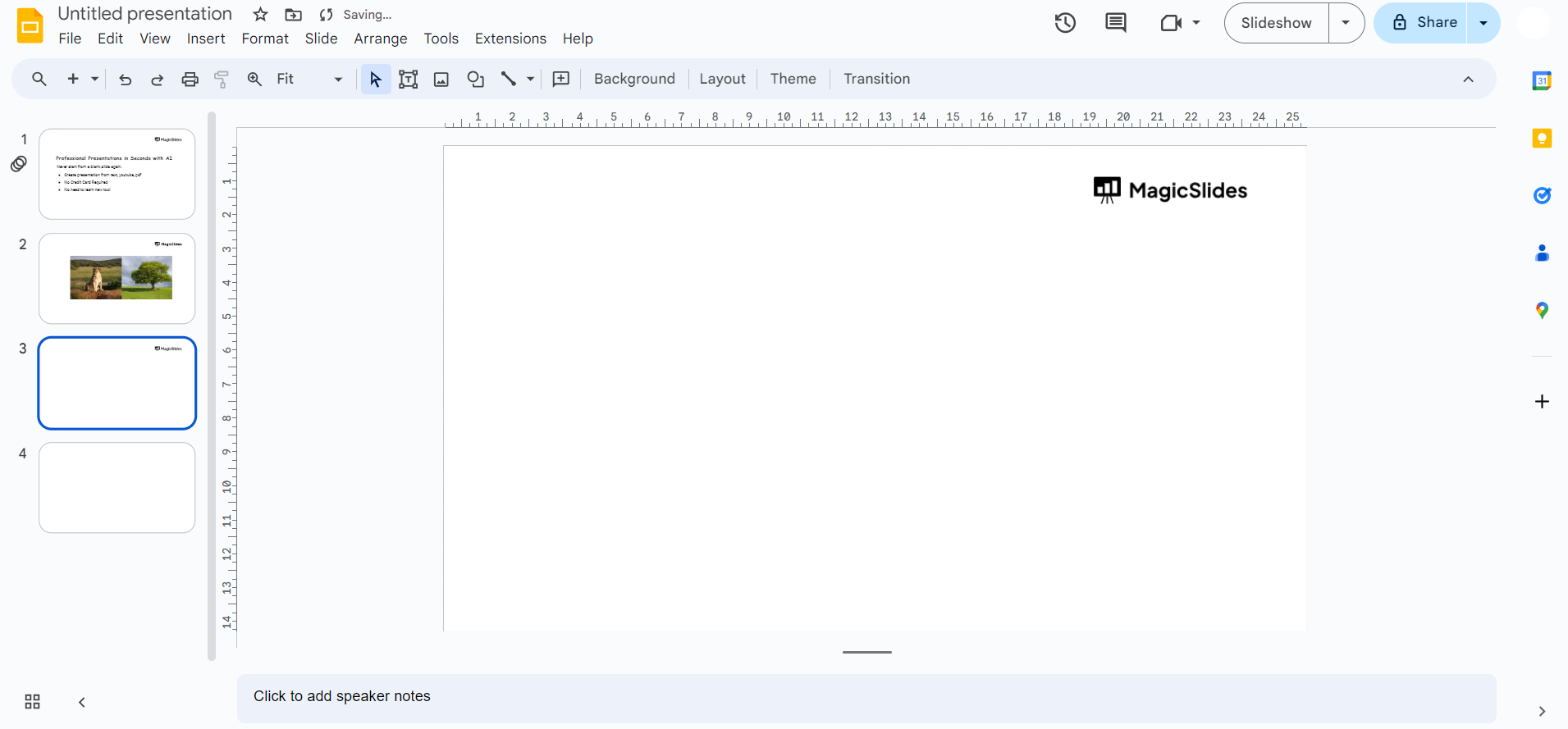Open the Theme panel

793,79
